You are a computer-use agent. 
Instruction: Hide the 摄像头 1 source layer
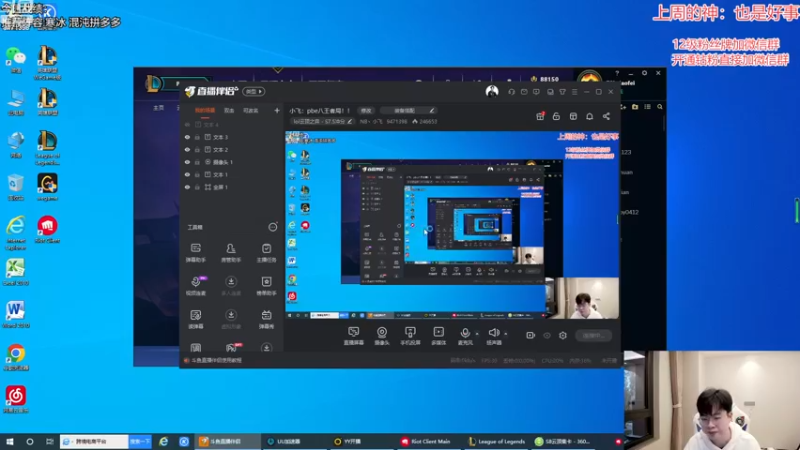187,162
